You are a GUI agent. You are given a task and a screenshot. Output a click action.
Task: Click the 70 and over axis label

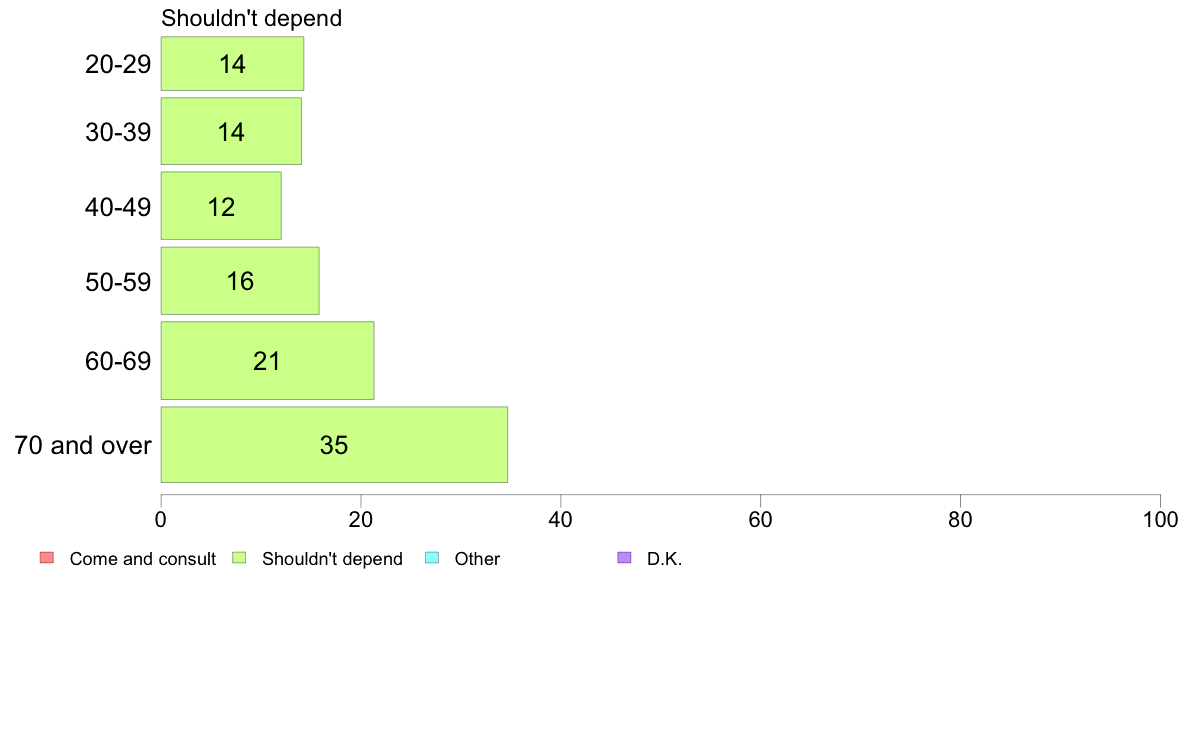point(83,445)
